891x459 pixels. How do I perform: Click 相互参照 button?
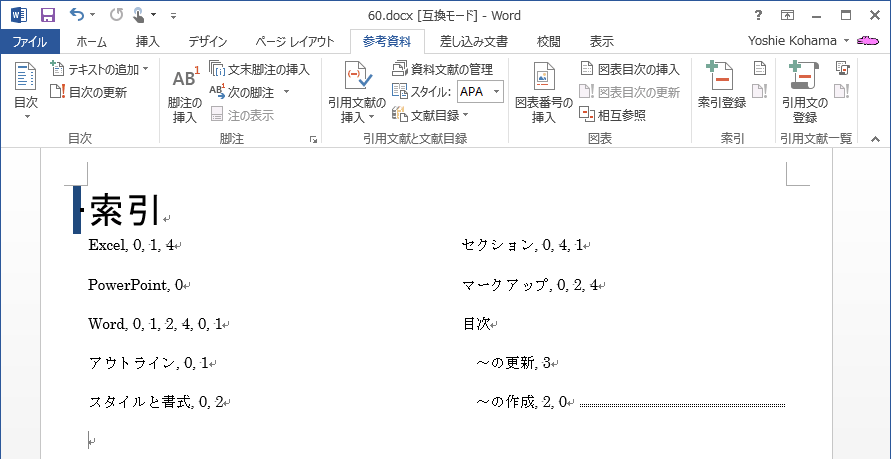pos(613,115)
